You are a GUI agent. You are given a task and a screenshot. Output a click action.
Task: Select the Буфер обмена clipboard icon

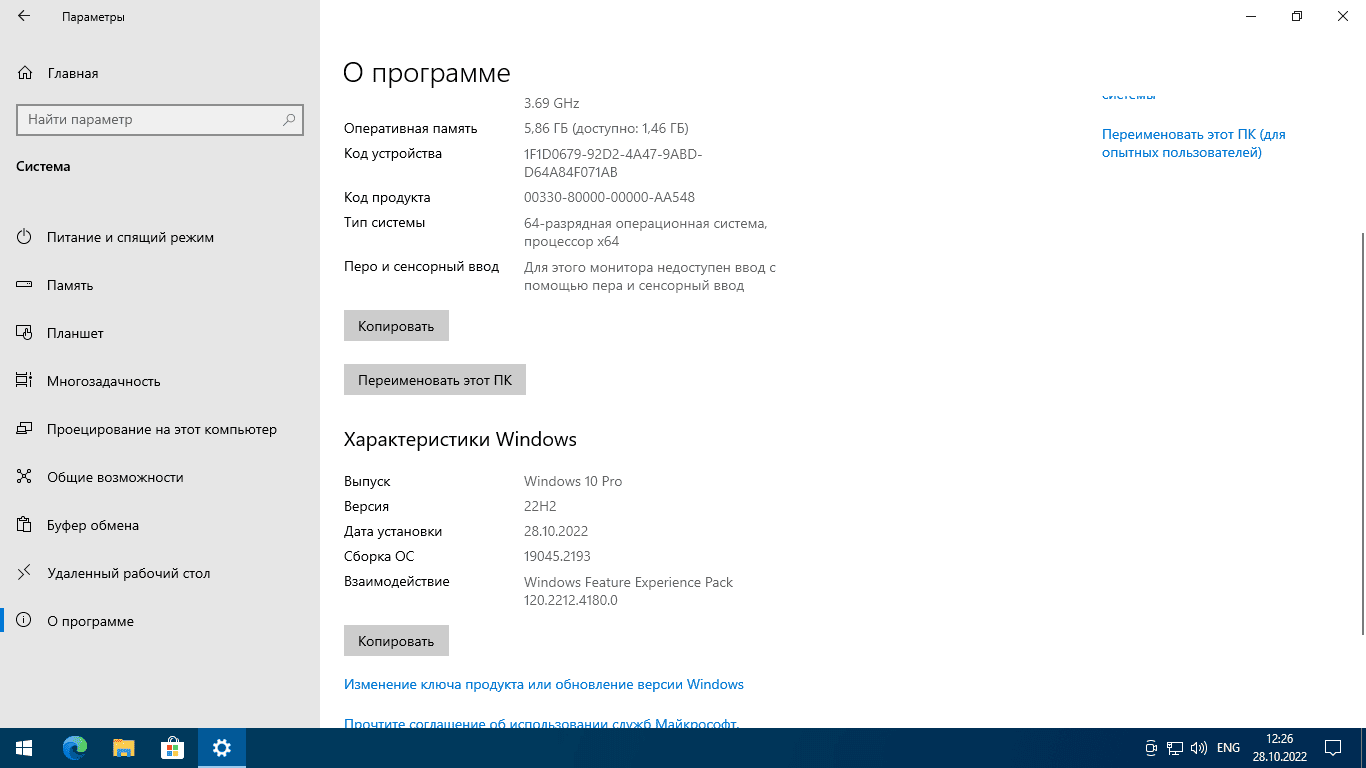click(25, 525)
